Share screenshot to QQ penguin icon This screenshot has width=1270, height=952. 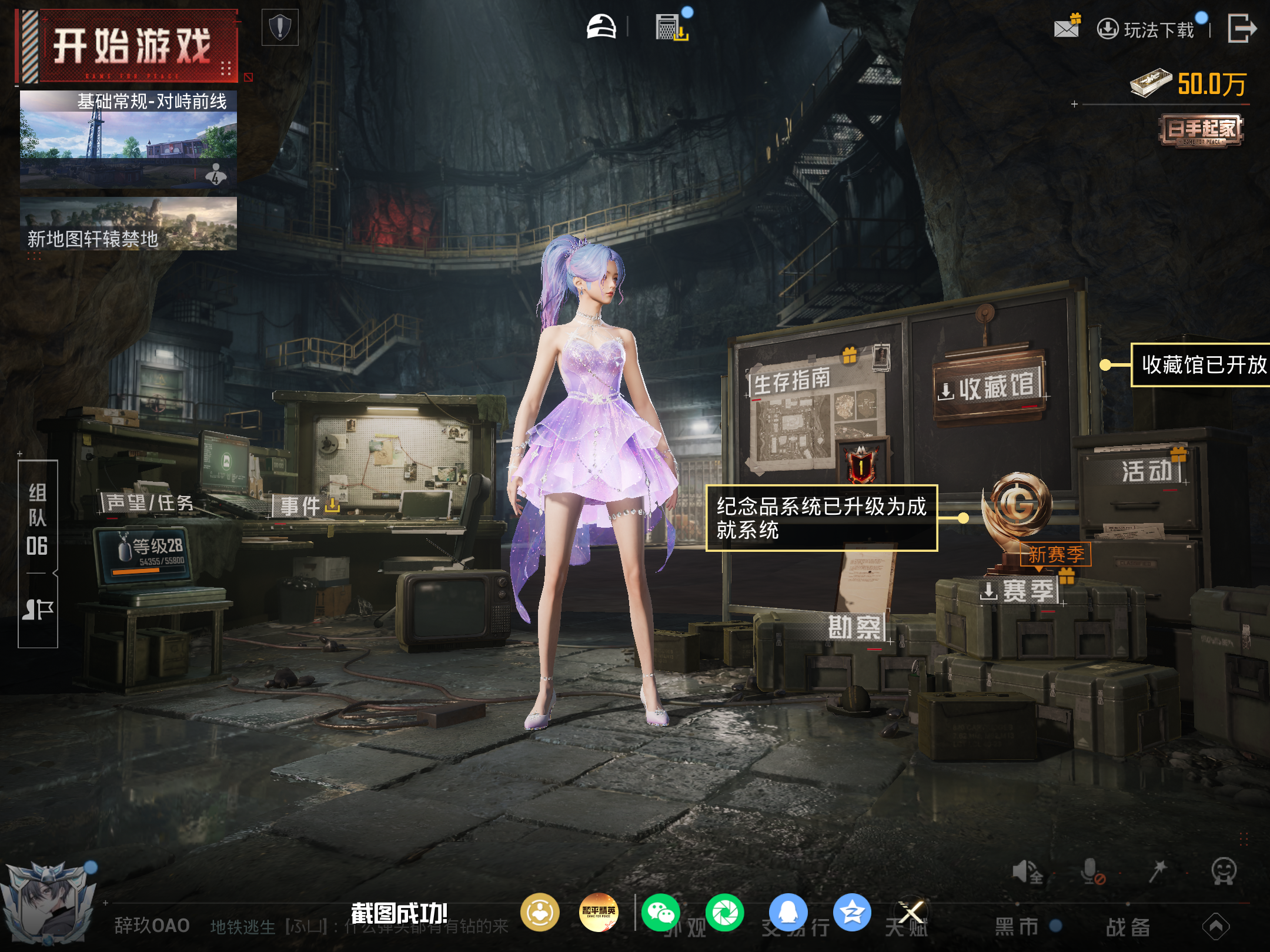[x=788, y=913]
